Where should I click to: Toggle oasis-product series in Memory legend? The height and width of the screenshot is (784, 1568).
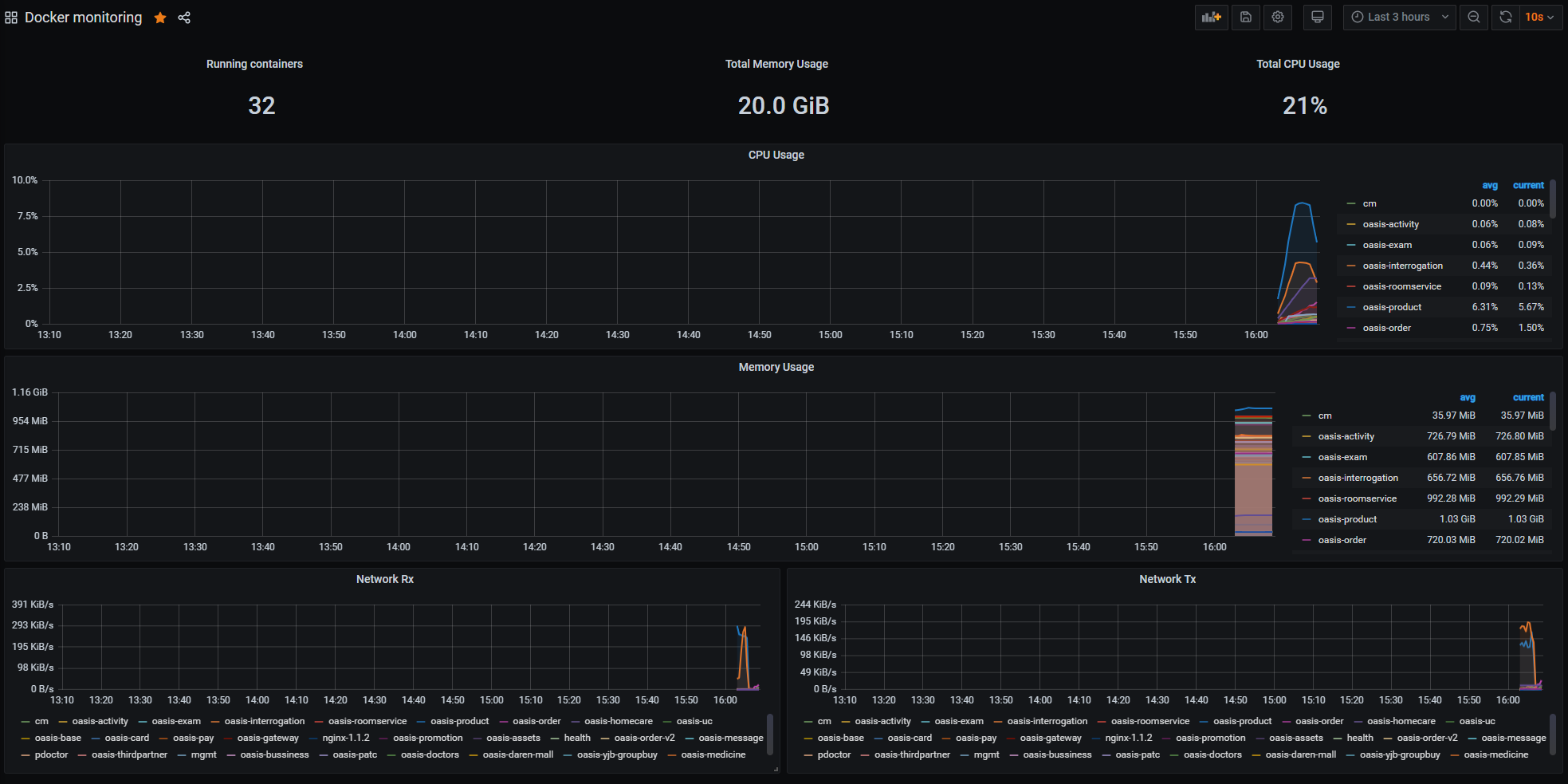[x=1347, y=519]
